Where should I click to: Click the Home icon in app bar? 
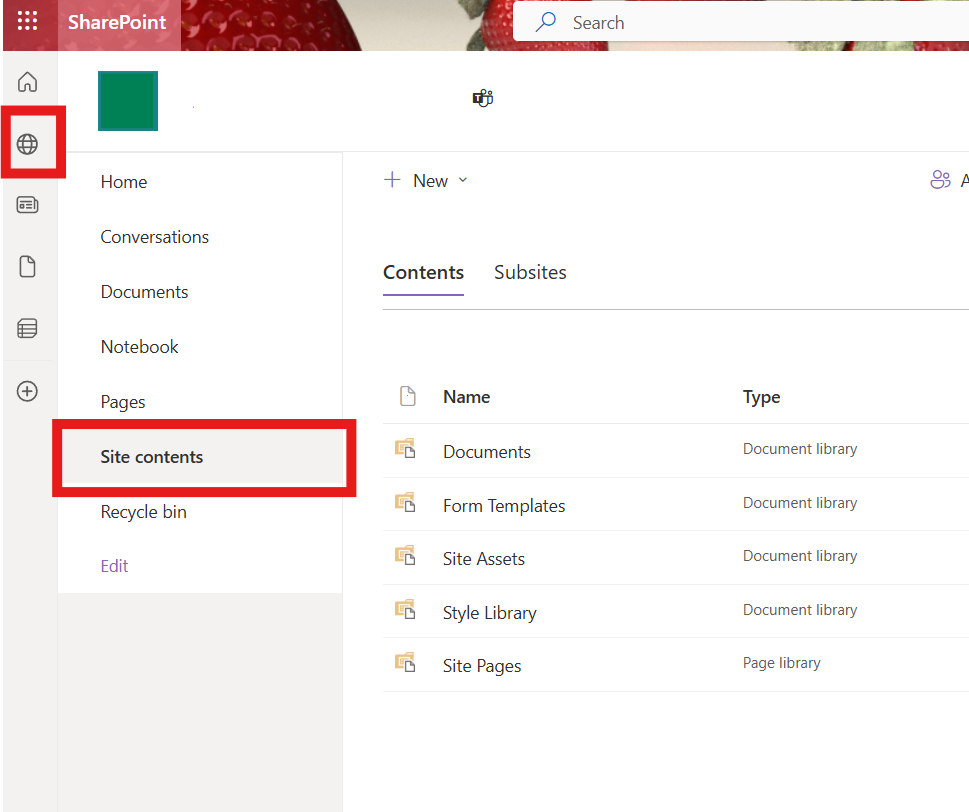(28, 82)
